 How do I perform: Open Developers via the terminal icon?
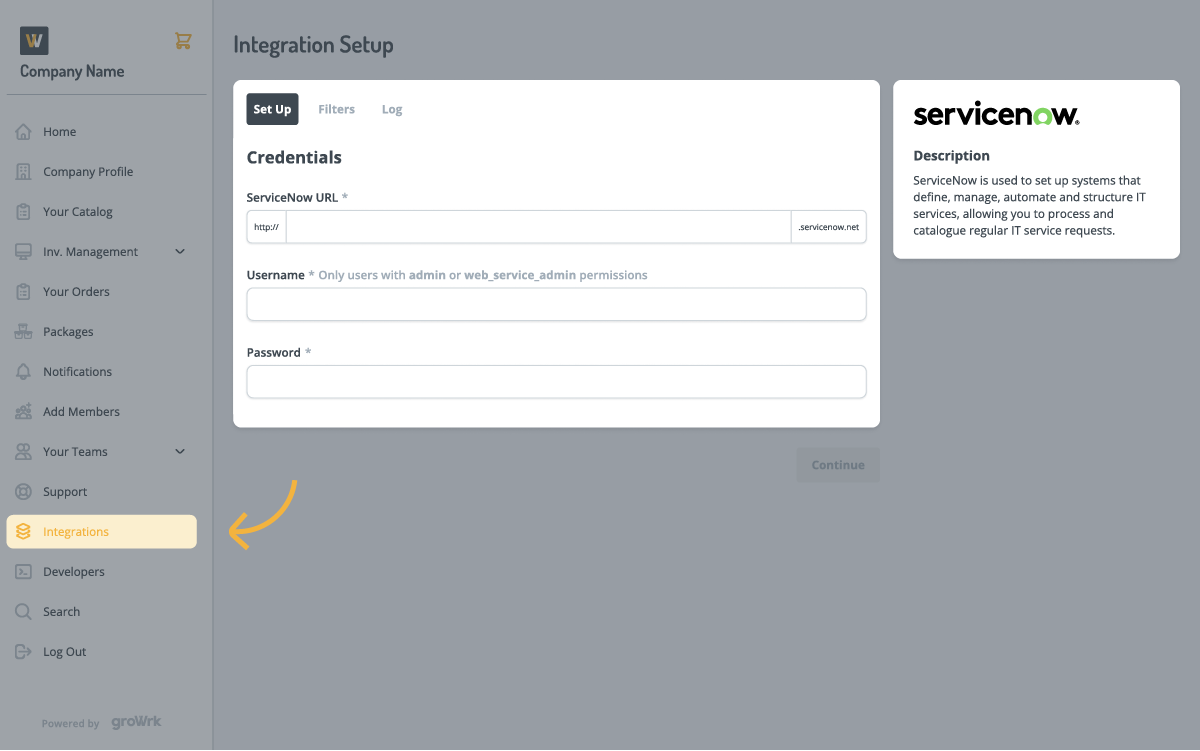22,571
